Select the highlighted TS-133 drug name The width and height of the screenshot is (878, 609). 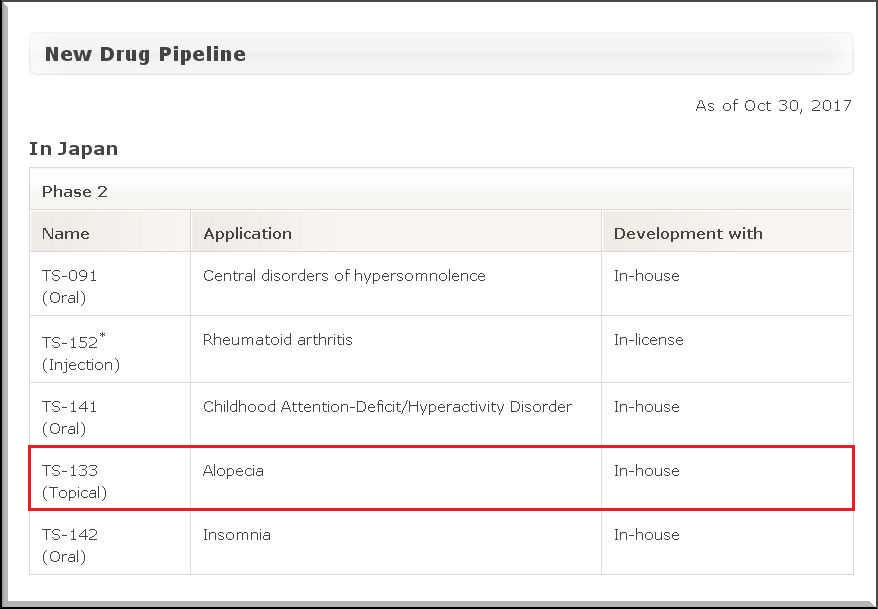[70, 470]
